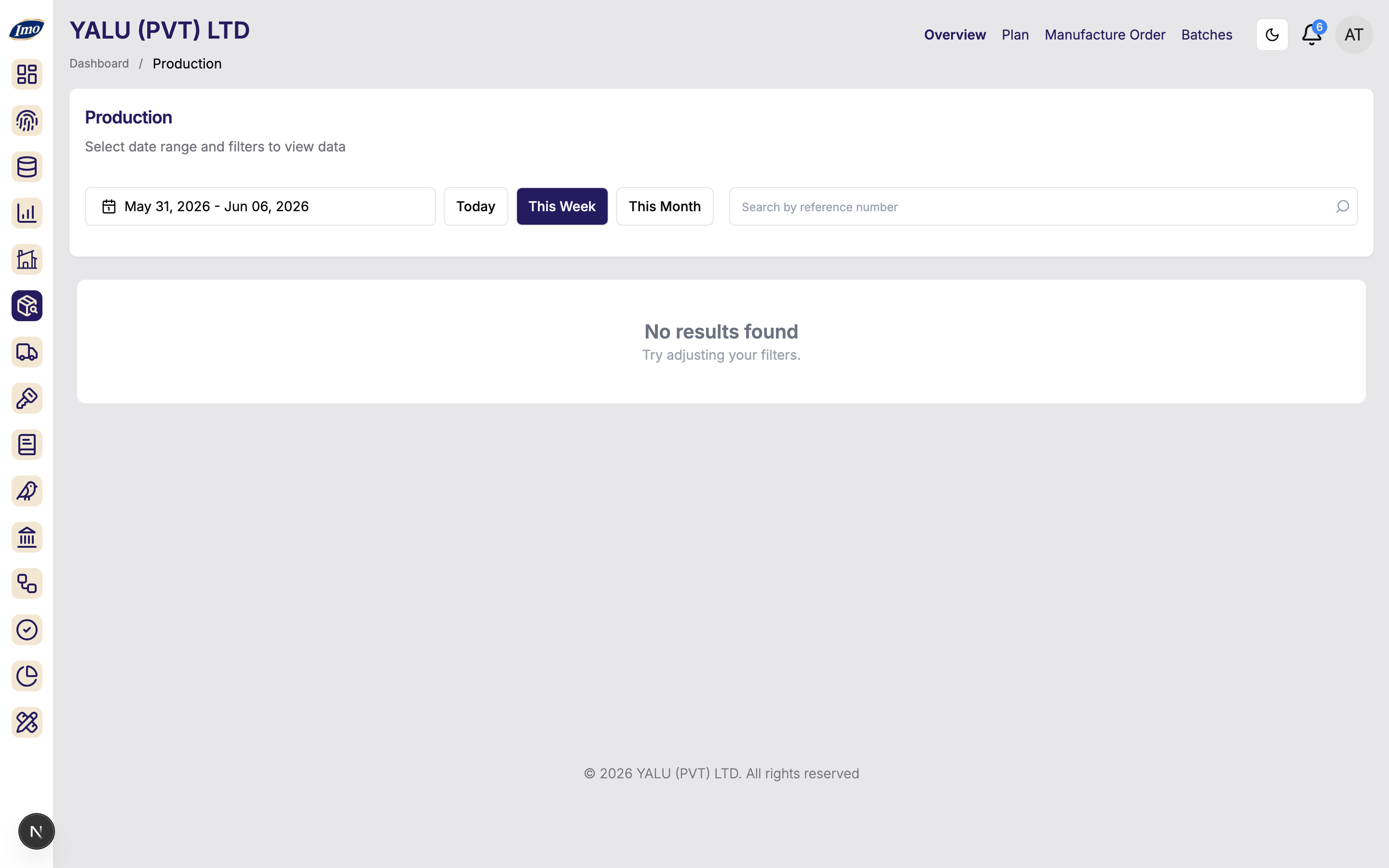The image size is (1389, 868).
Task: Click 'Select date range and filters' subtitle
Action: 215,147
